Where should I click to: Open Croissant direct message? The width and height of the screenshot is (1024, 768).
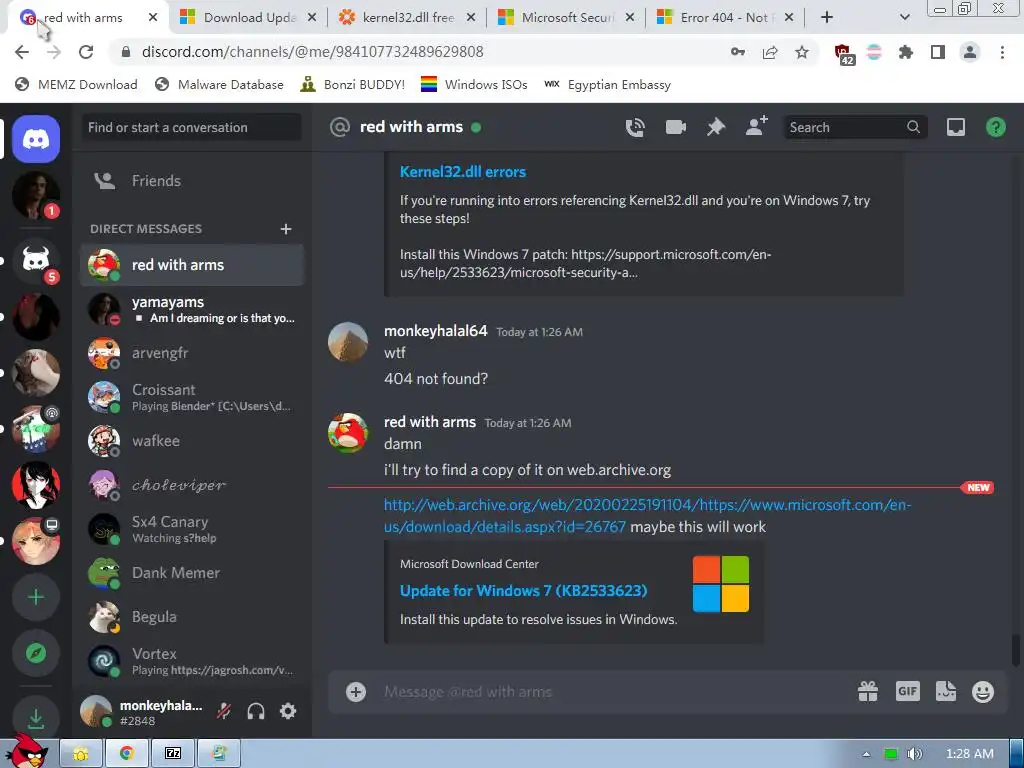(x=191, y=397)
